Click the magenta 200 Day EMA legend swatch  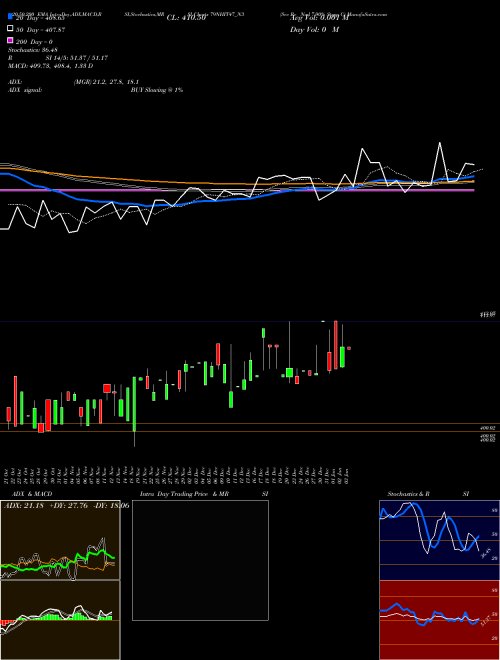11,41
